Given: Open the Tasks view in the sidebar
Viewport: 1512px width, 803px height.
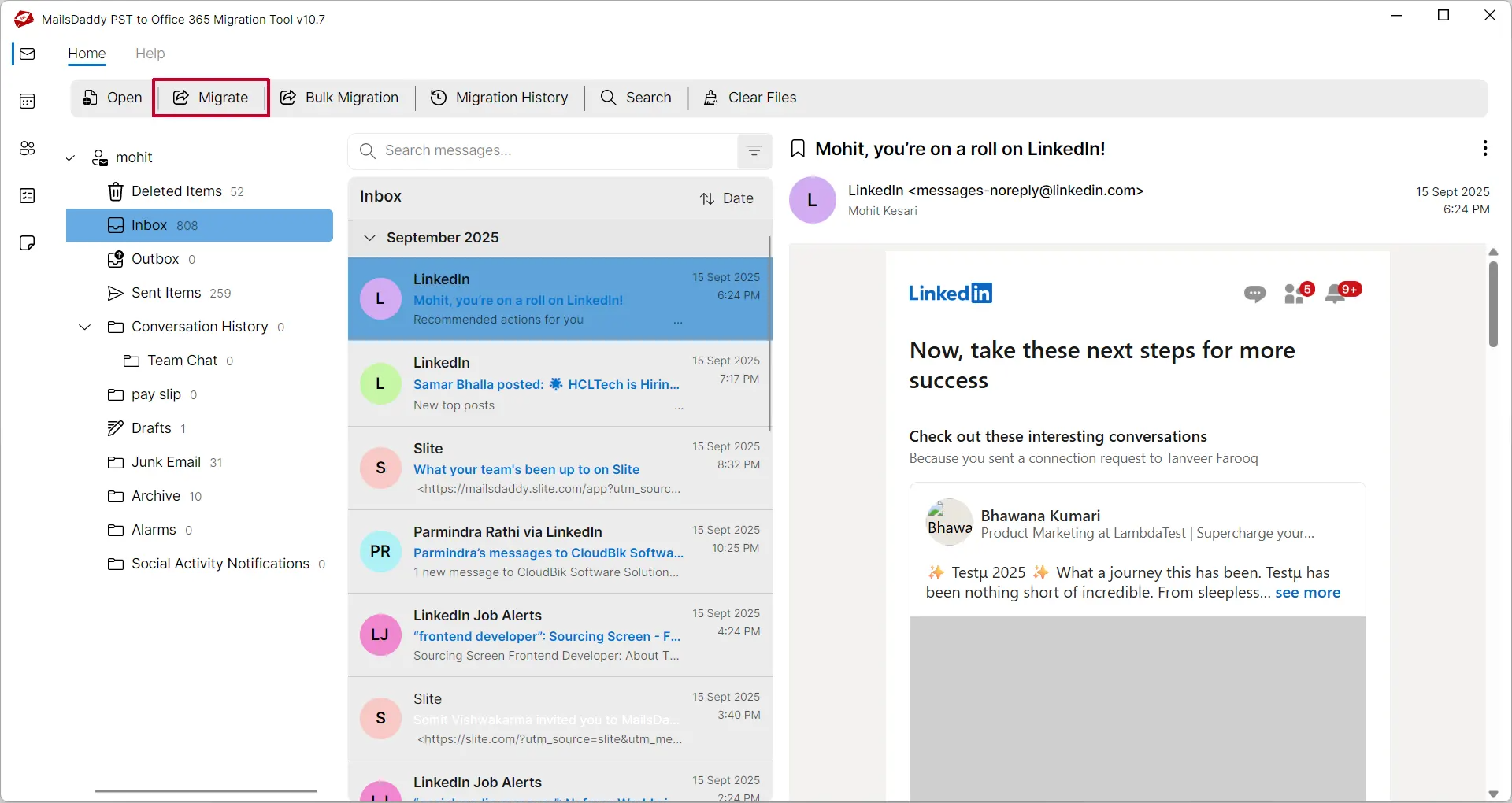Looking at the screenshot, I should click(x=28, y=195).
